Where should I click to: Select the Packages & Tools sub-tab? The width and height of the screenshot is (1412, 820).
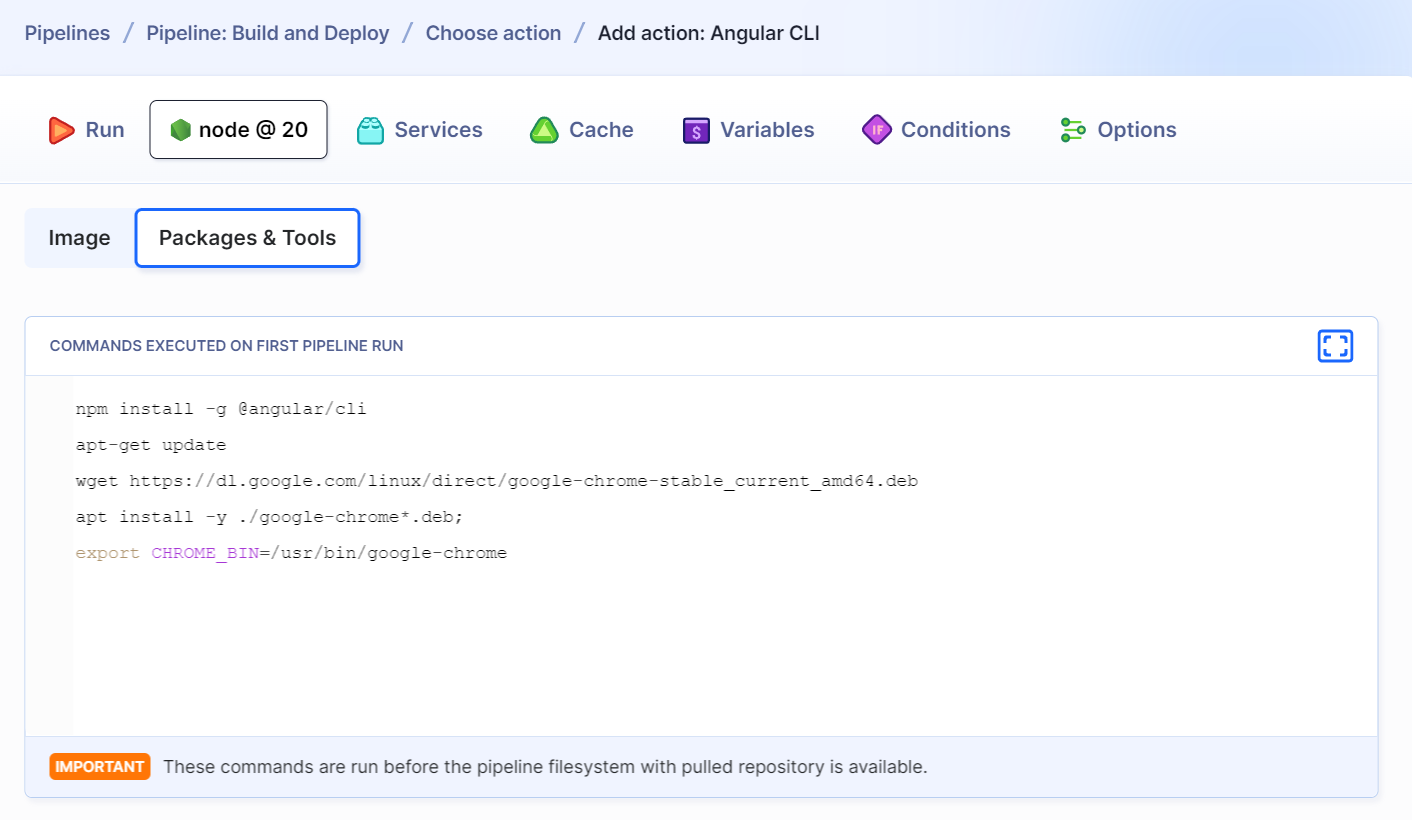pyautogui.click(x=247, y=238)
